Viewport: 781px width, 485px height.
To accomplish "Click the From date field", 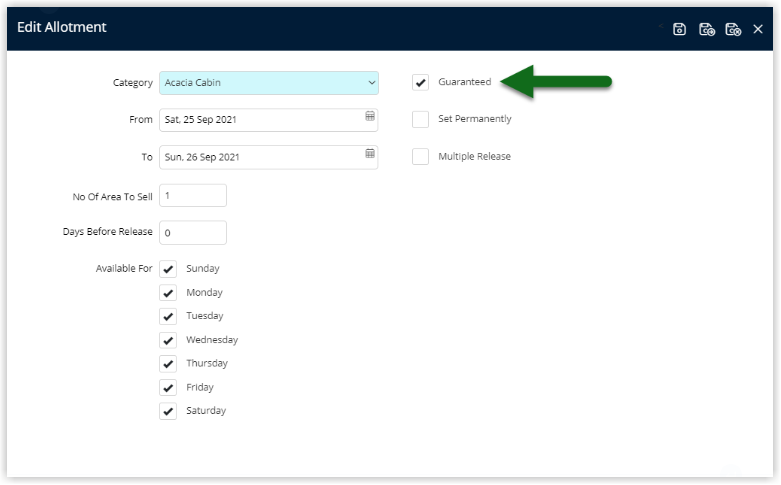I will coord(268,120).
